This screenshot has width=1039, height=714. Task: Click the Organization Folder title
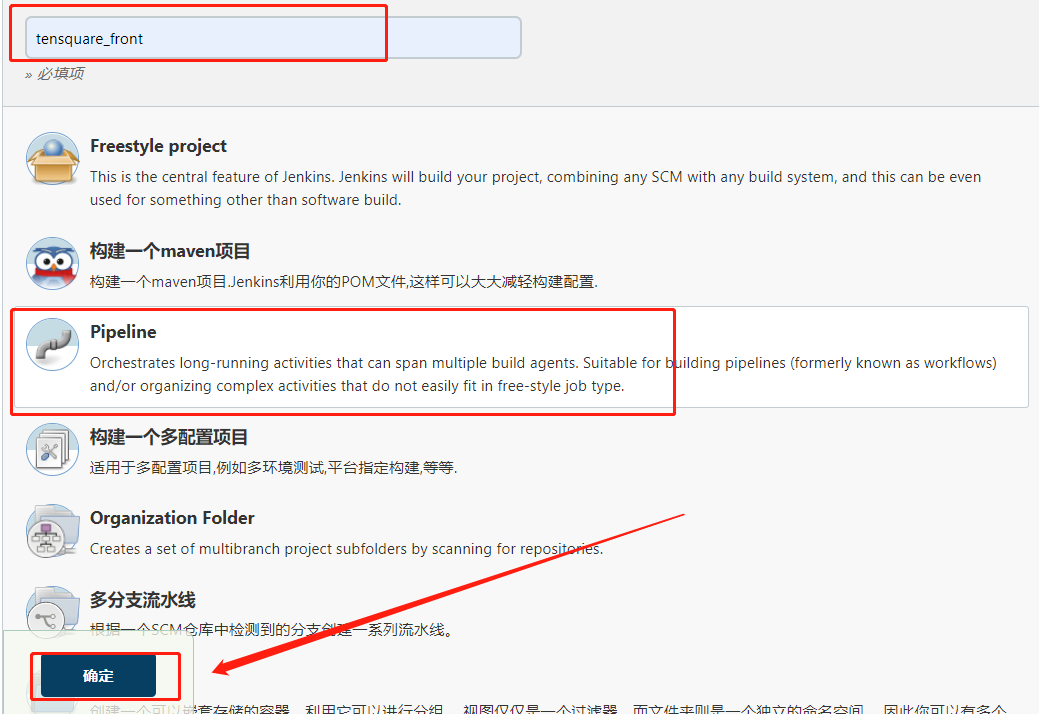pyautogui.click(x=172, y=518)
